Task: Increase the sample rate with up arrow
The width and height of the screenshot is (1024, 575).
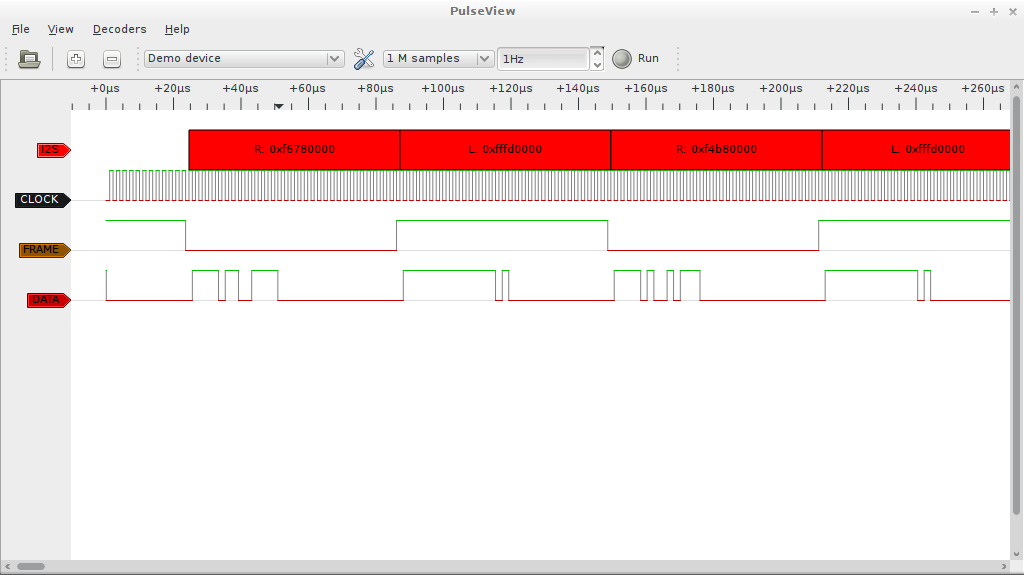Action: tap(597, 53)
